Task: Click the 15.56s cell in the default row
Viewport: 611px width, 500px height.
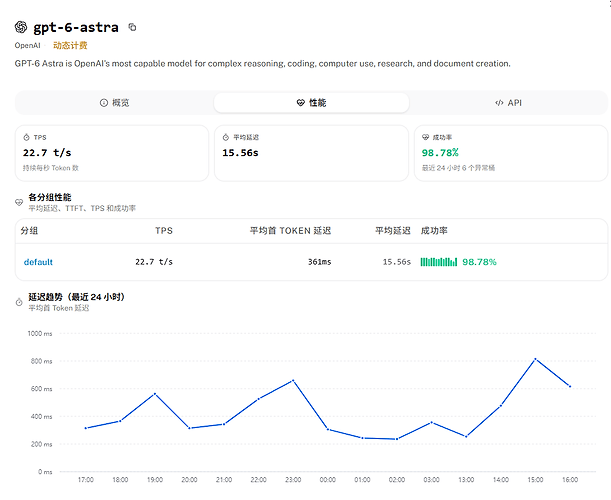Action: point(397,262)
